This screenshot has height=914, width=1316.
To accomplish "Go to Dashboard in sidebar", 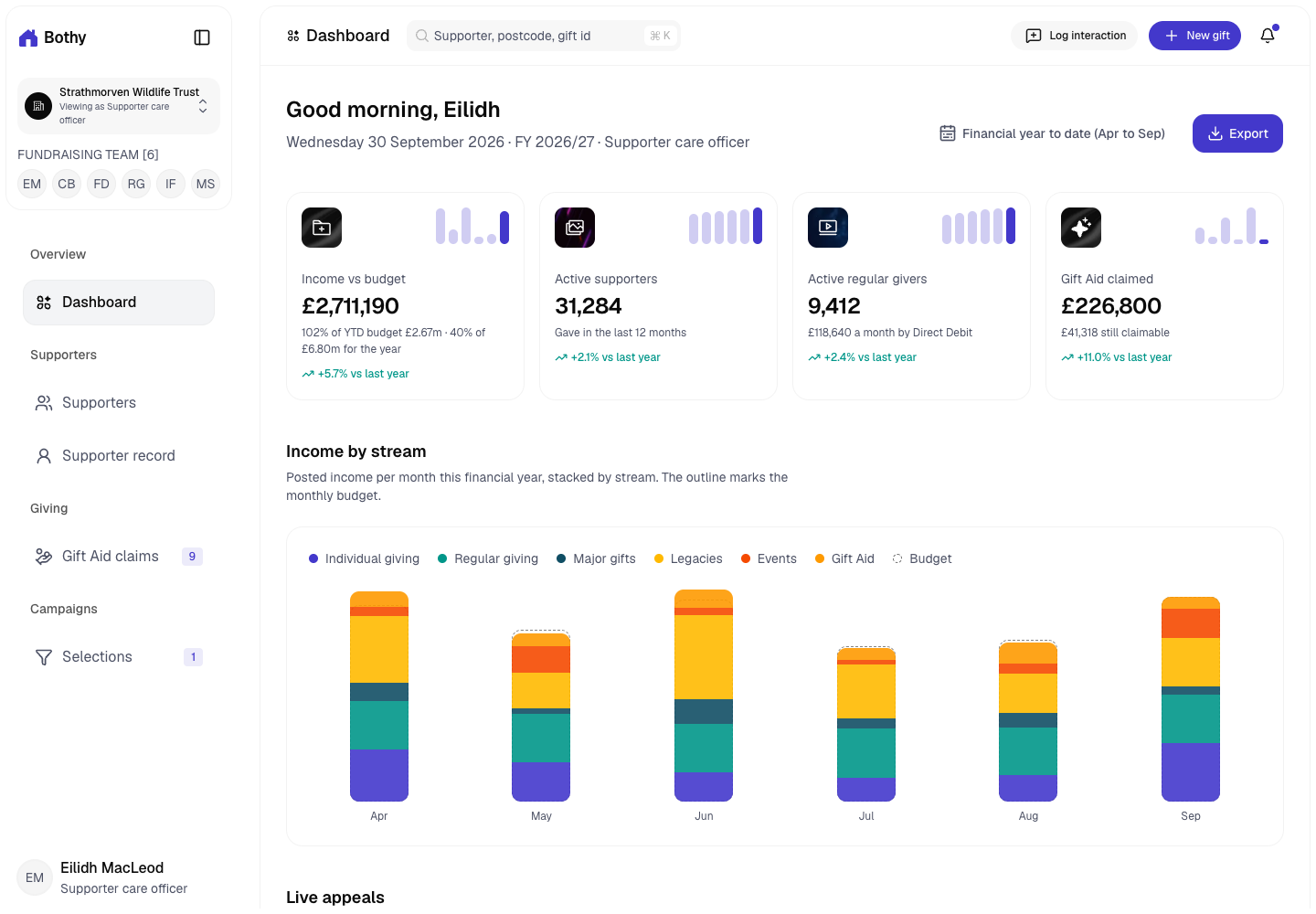I will pos(119,303).
